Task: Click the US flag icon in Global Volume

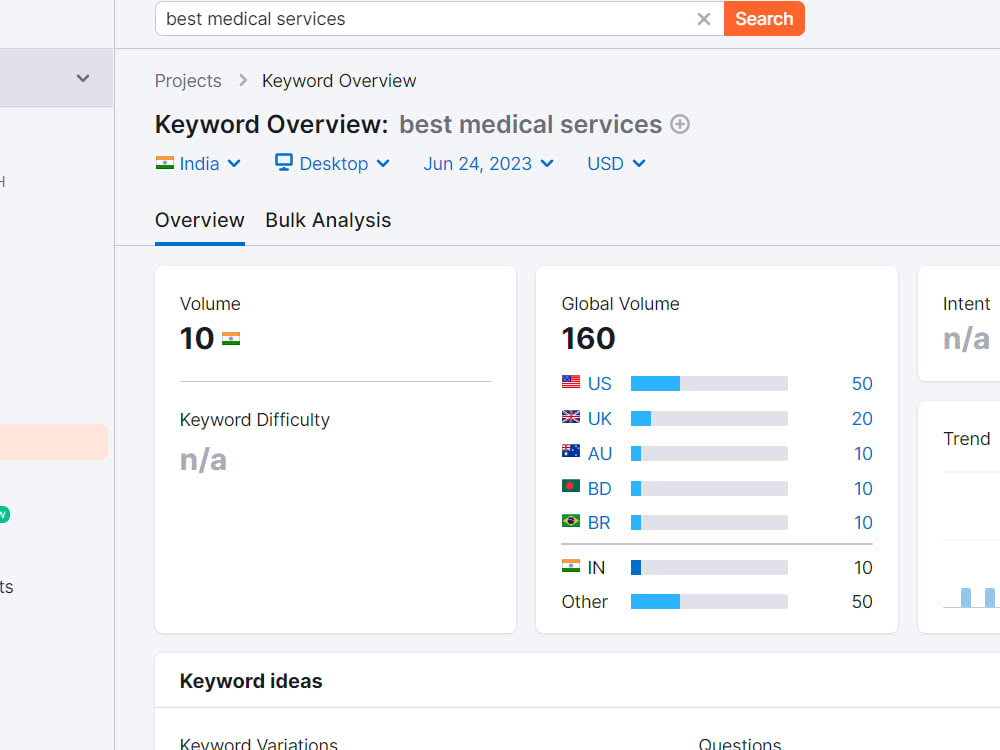Action: coord(571,382)
